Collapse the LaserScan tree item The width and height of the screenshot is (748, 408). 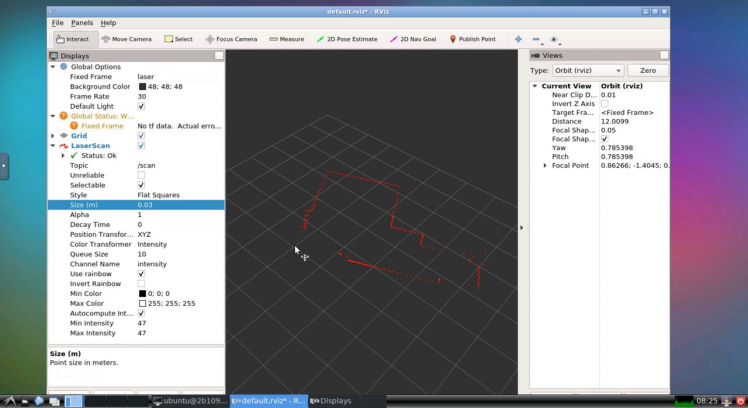53,146
